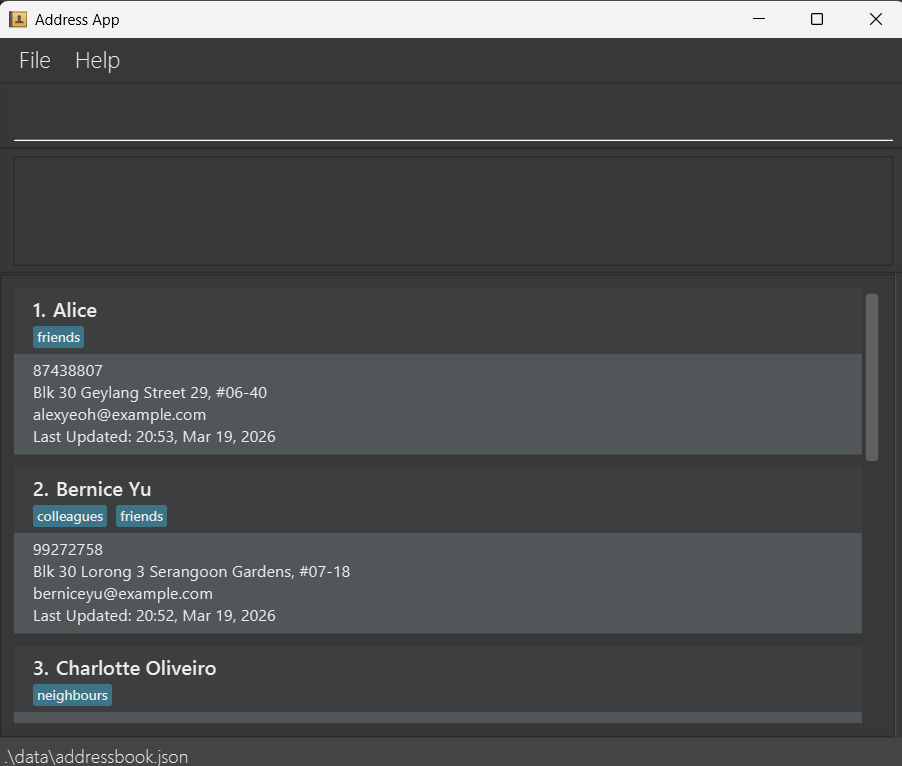Click the result display box
This screenshot has width=902, height=766.
452,210
